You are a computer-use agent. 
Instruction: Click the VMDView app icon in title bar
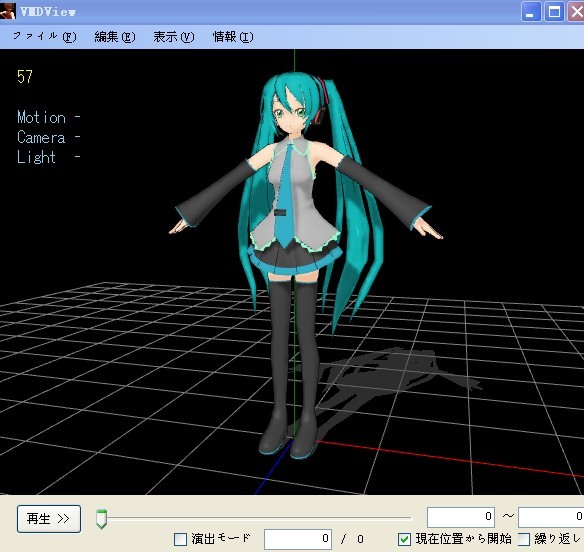[x=8, y=11]
